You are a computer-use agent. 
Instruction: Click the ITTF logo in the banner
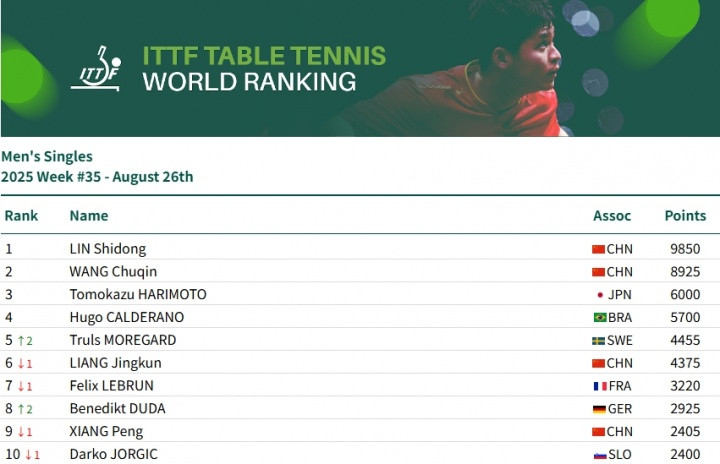click(x=95, y=68)
